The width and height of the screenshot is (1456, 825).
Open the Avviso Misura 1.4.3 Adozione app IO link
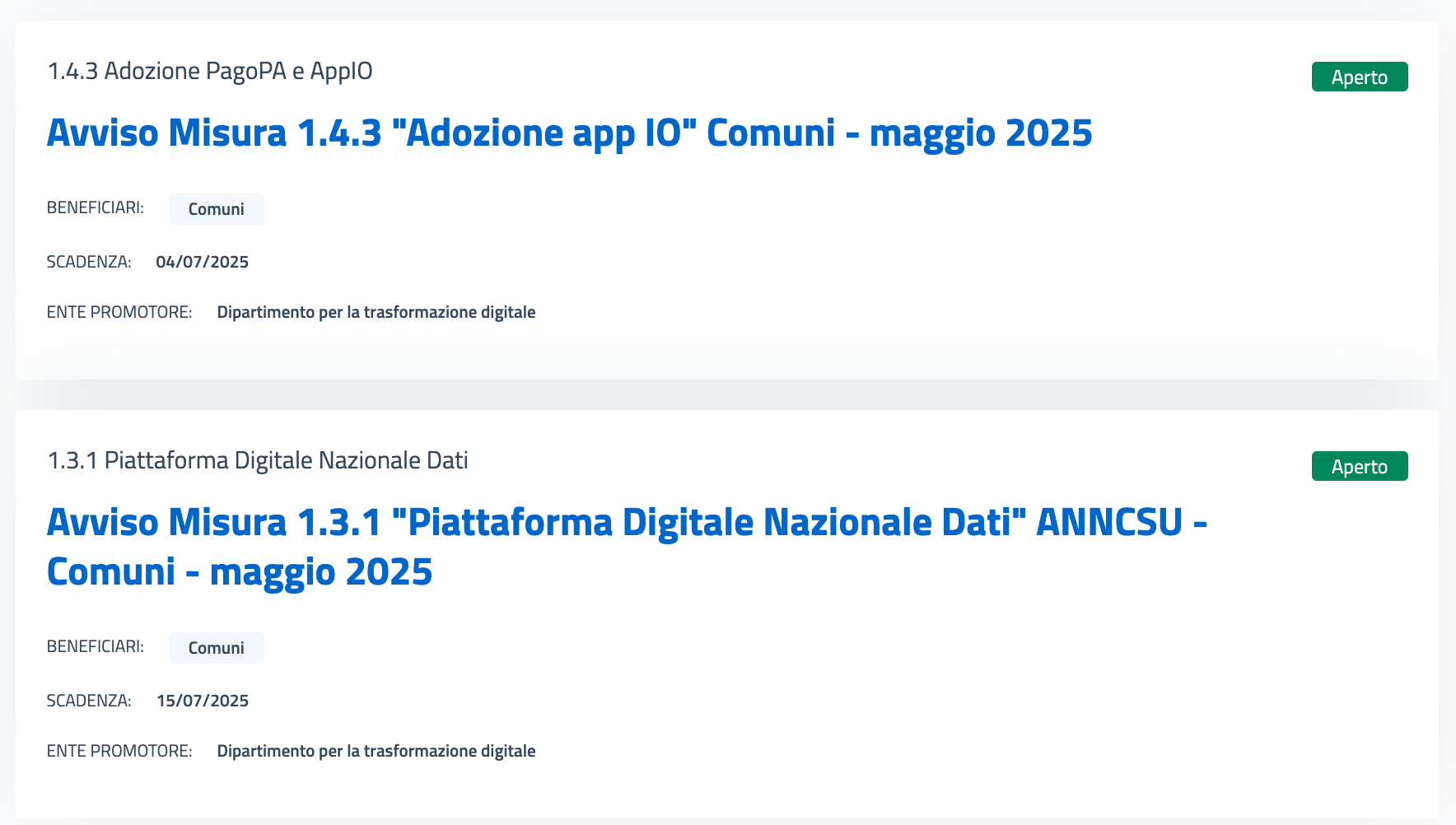coord(569,133)
